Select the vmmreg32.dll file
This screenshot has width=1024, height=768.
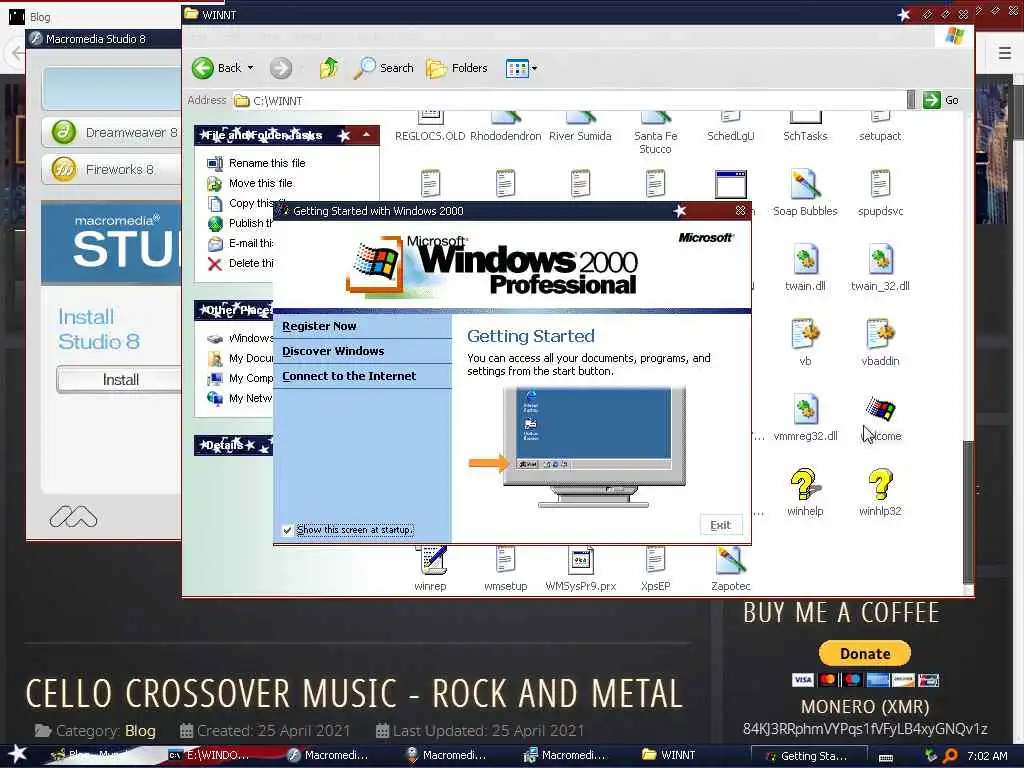coord(805,418)
